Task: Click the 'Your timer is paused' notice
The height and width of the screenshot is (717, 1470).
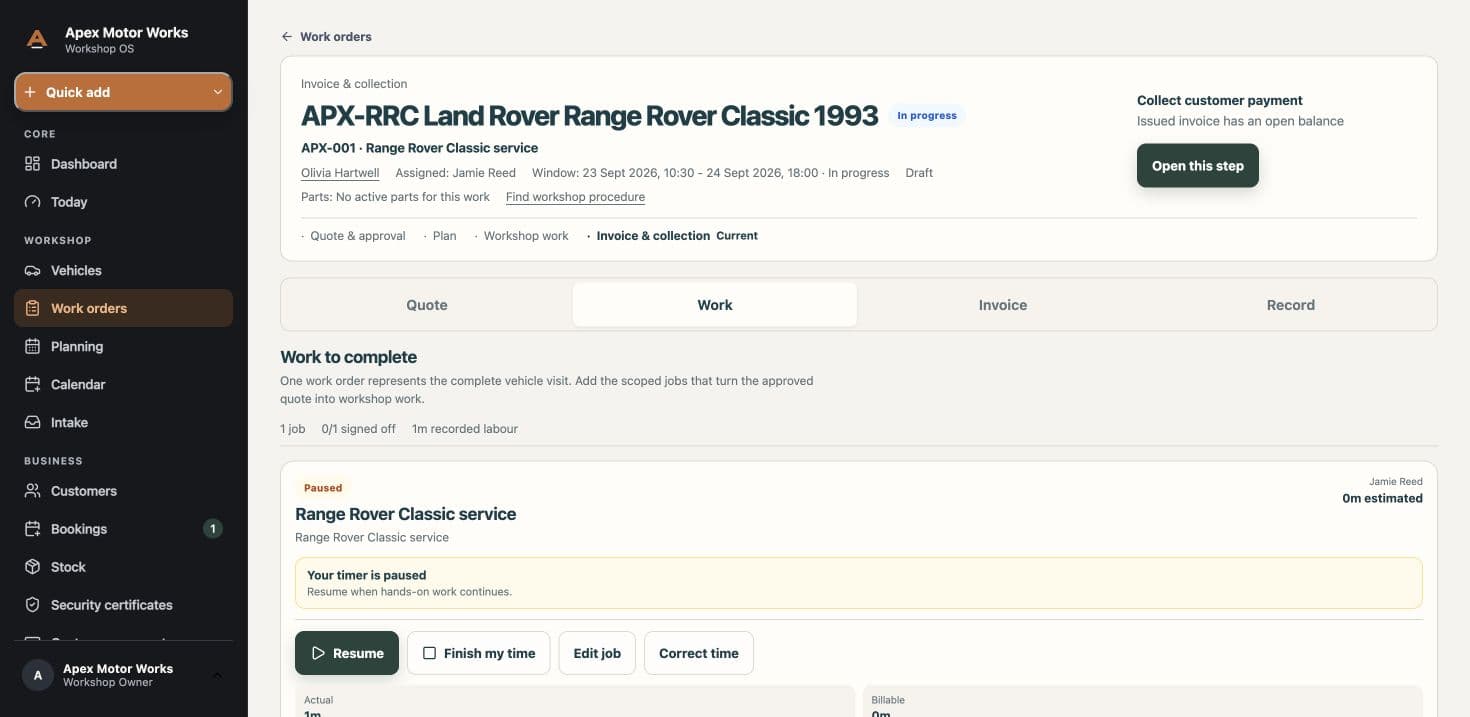Action: [859, 583]
